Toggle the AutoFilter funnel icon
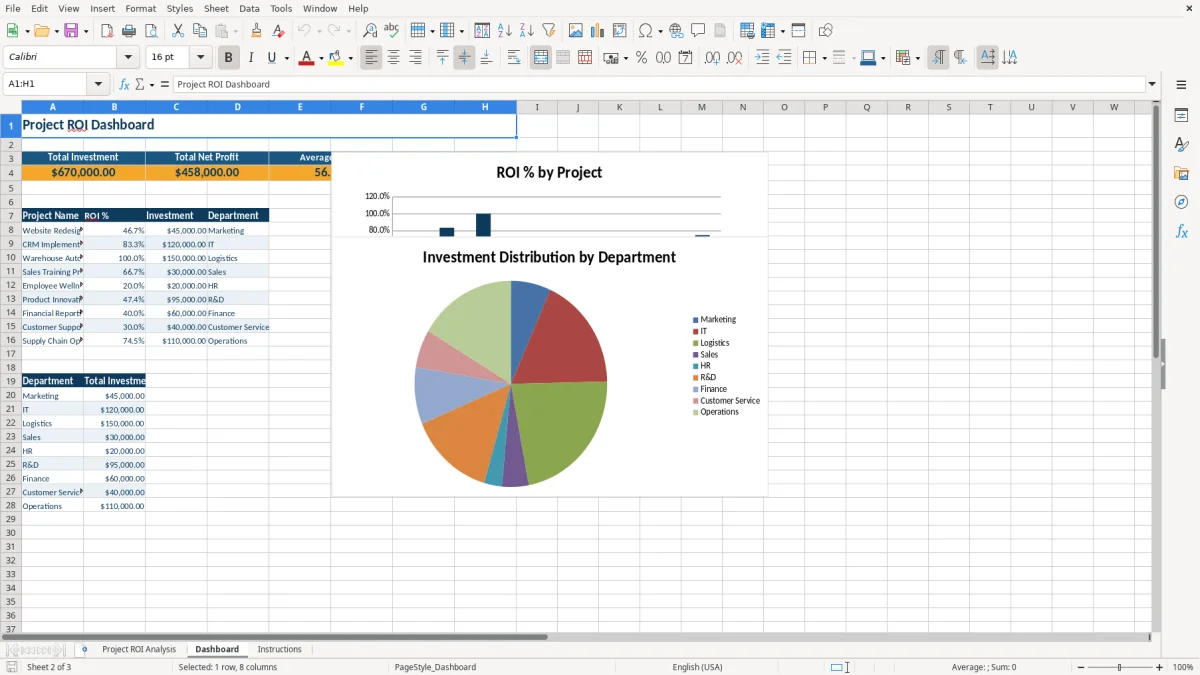The image size is (1200, 675). tap(548, 31)
